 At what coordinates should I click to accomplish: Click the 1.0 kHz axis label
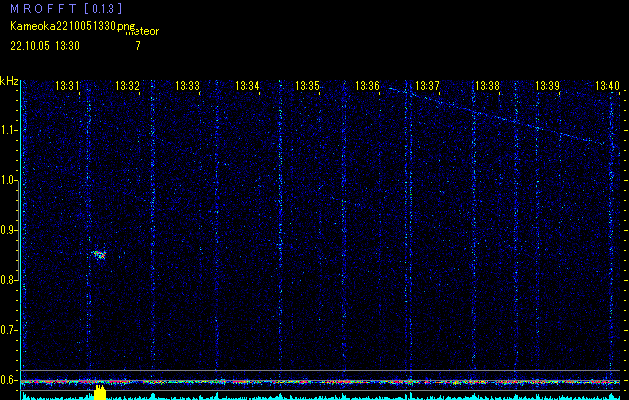tap(9, 181)
